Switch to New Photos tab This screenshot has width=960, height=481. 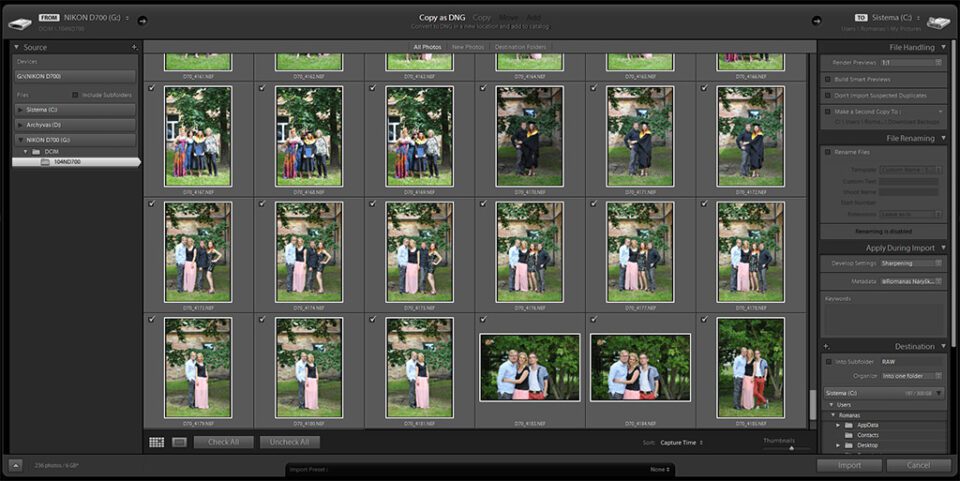pyautogui.click(x=468, y=47)
